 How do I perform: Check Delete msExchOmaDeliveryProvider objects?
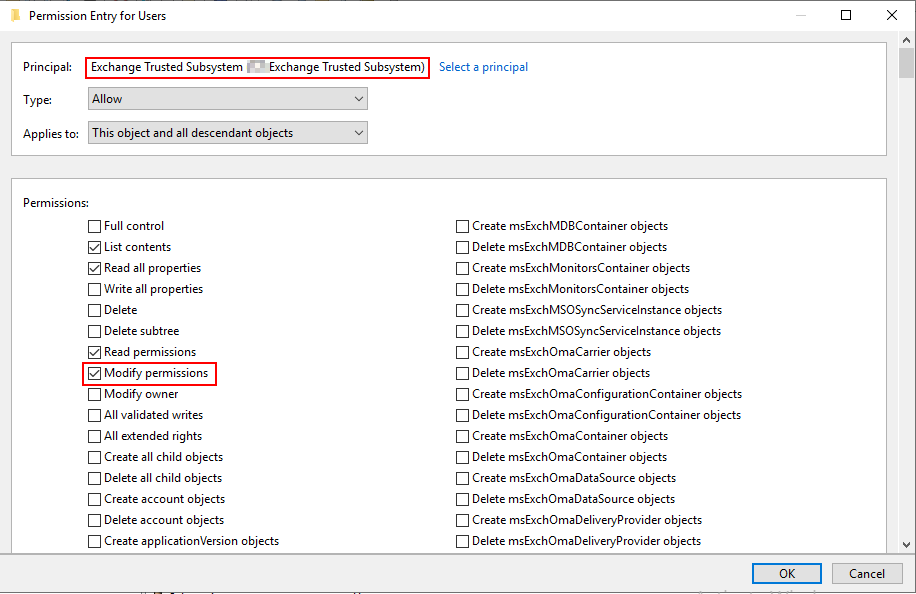(x=462, y=541)
